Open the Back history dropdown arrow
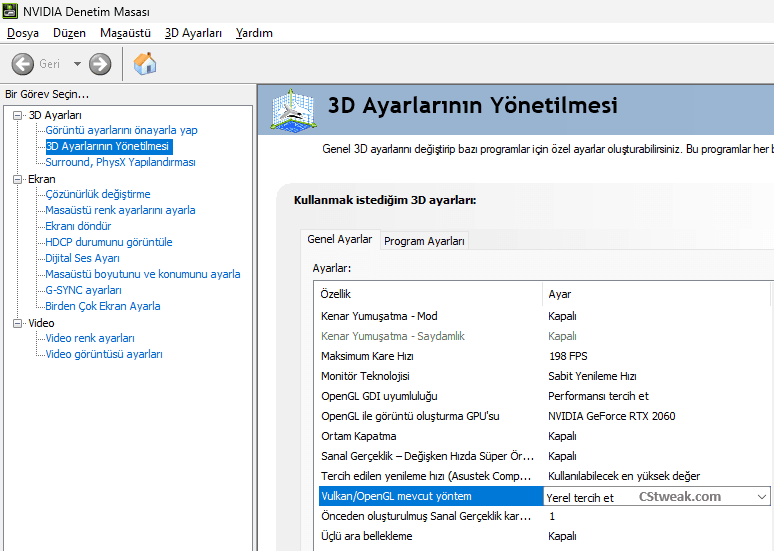This screenshot has width=774, height=551. (77, 64)
